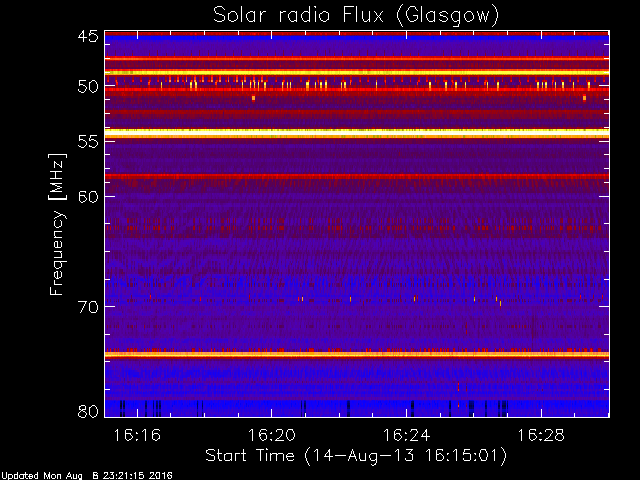The image size is (640, 480).
Task: Click the Updated timestamp text at bottom
Action: click(x=87, y=476)
